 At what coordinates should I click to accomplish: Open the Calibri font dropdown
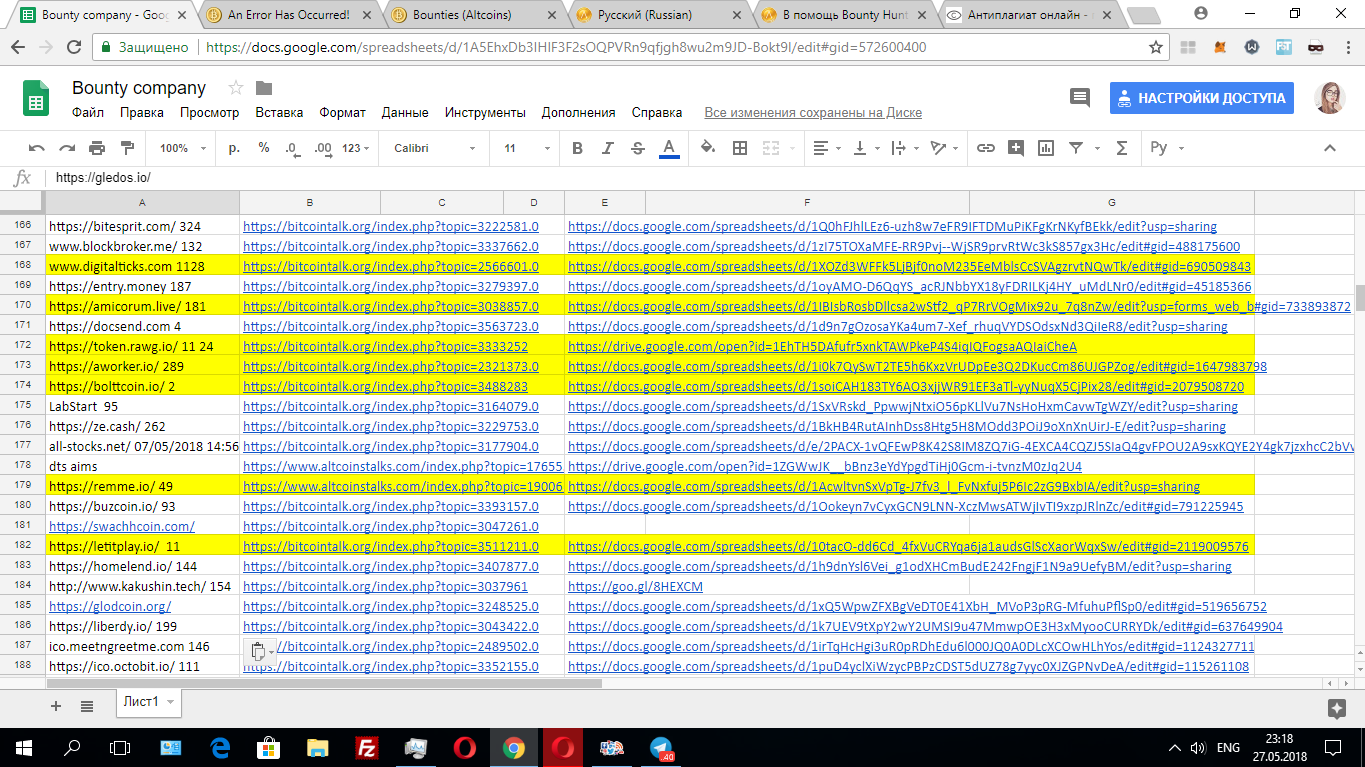point(435,148)
